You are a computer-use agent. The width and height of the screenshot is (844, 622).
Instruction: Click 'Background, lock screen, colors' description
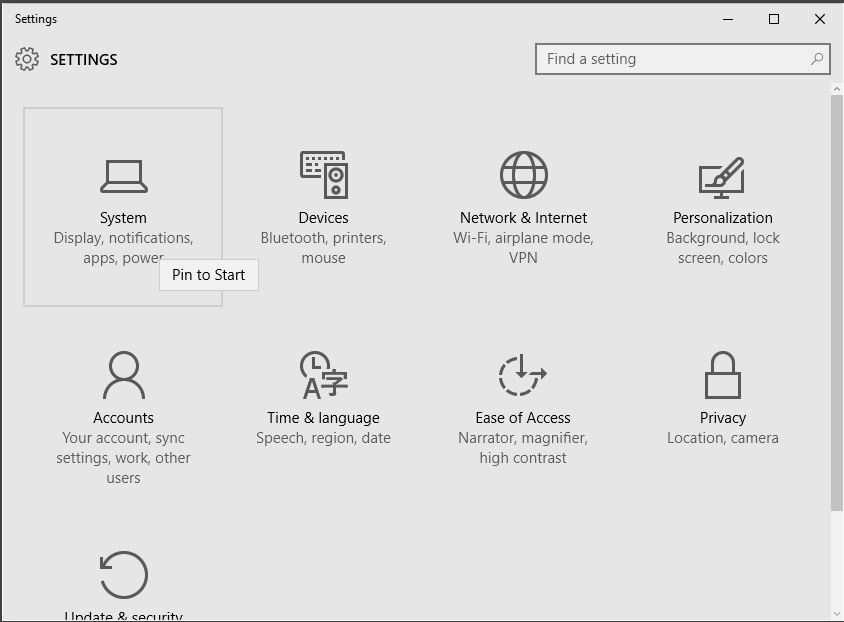[x=723, y=248]
